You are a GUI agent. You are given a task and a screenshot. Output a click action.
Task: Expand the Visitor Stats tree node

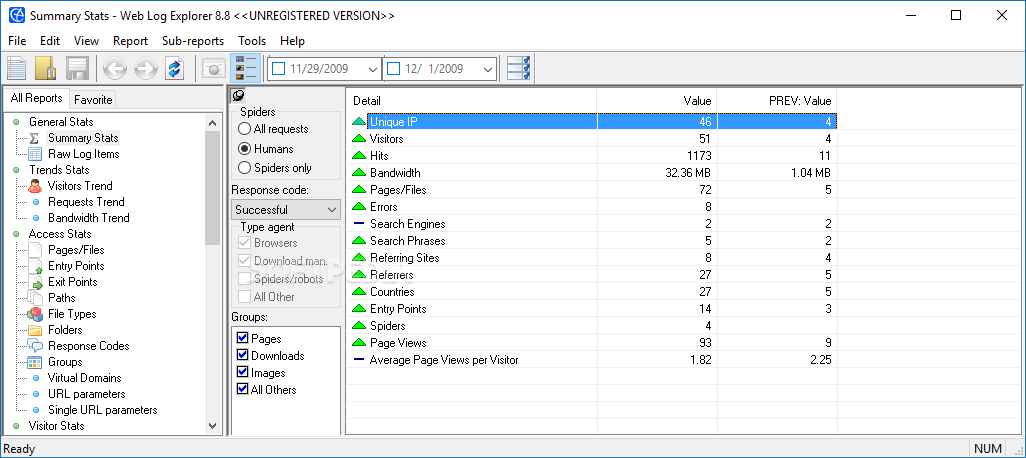coord(16,426)
